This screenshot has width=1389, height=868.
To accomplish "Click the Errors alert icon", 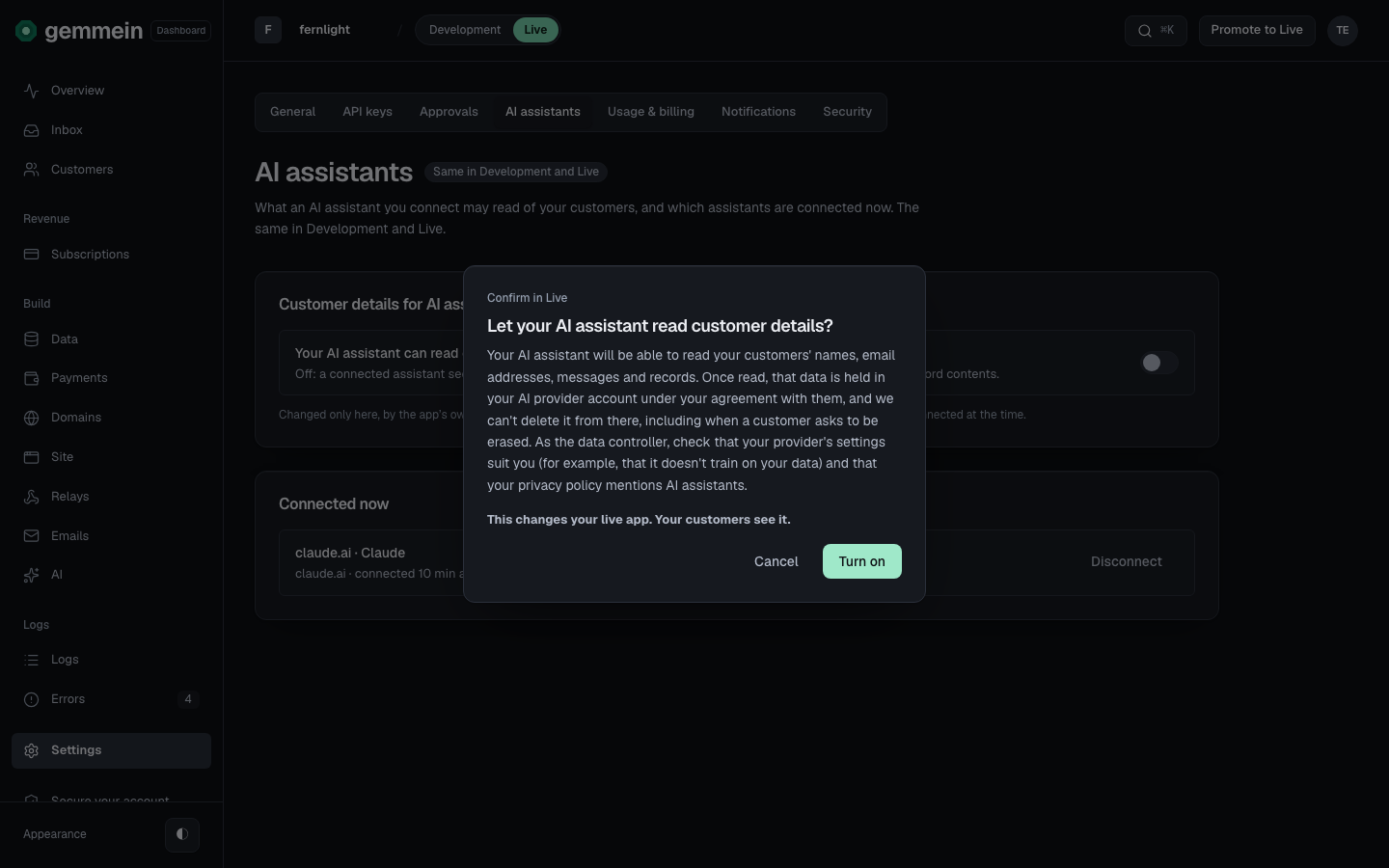I will [x=32, y=699].
